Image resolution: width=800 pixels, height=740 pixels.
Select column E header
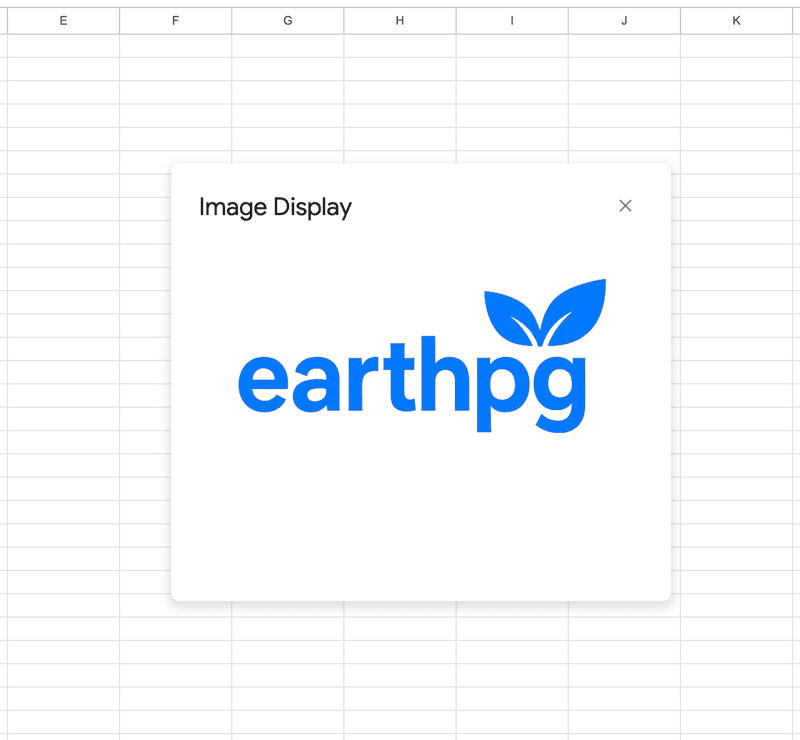tap(63, 21)
